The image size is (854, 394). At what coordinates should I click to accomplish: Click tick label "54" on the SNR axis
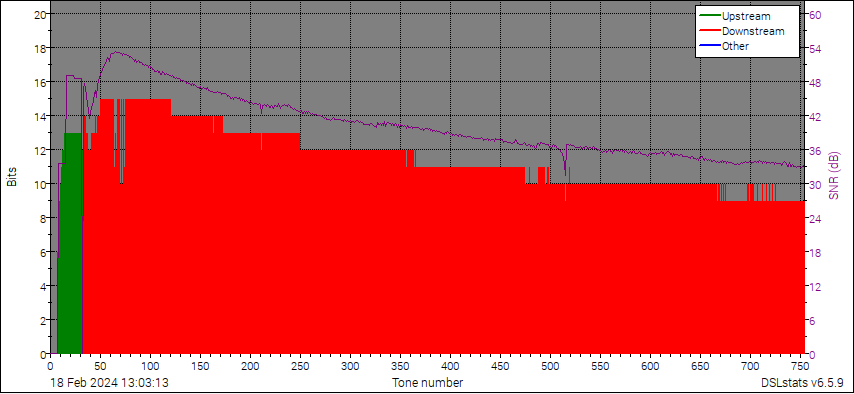(815, 49)
